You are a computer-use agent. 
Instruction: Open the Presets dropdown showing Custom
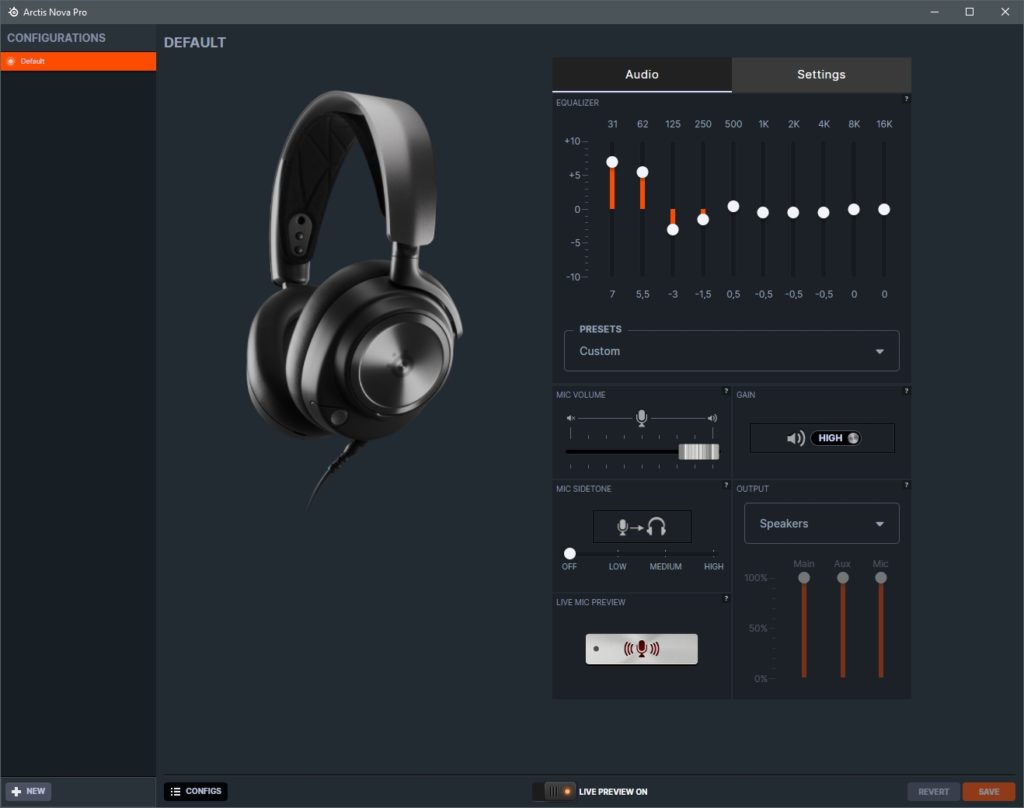(730, 351)
